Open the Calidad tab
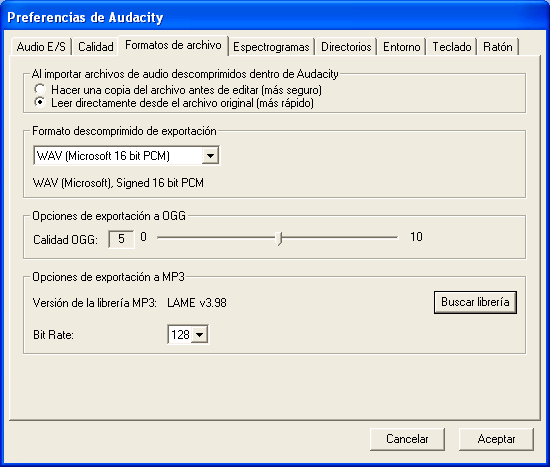This screenshot has width=550, height=467. (95, 47)
